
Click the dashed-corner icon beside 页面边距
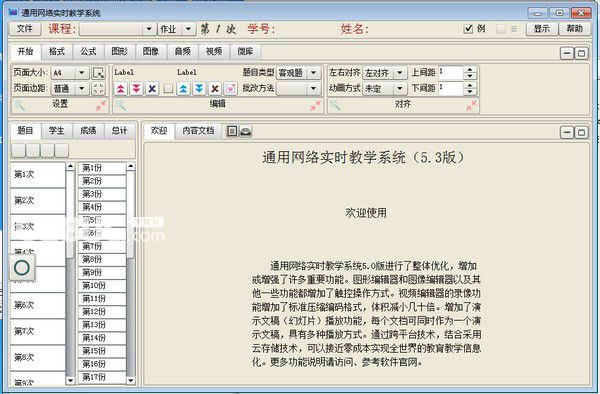pyautogui.click(x=98, y=88)
